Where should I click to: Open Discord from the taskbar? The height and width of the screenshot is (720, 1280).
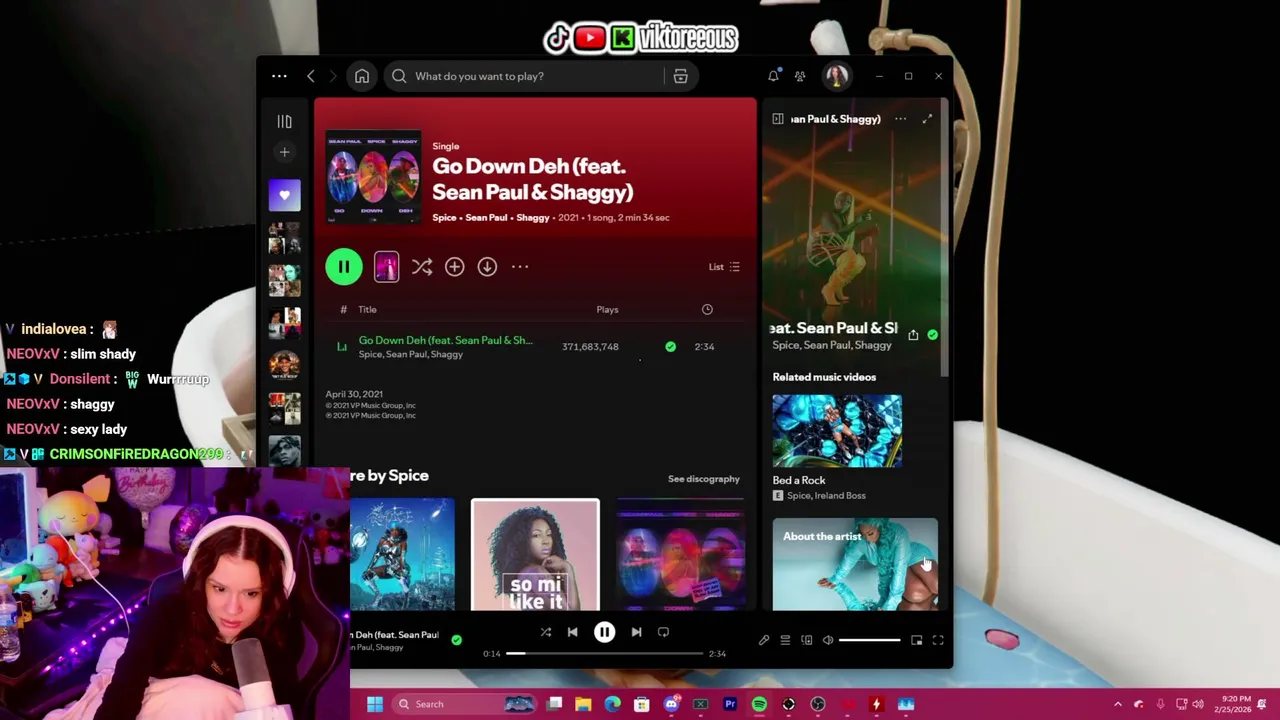(671, 704)
